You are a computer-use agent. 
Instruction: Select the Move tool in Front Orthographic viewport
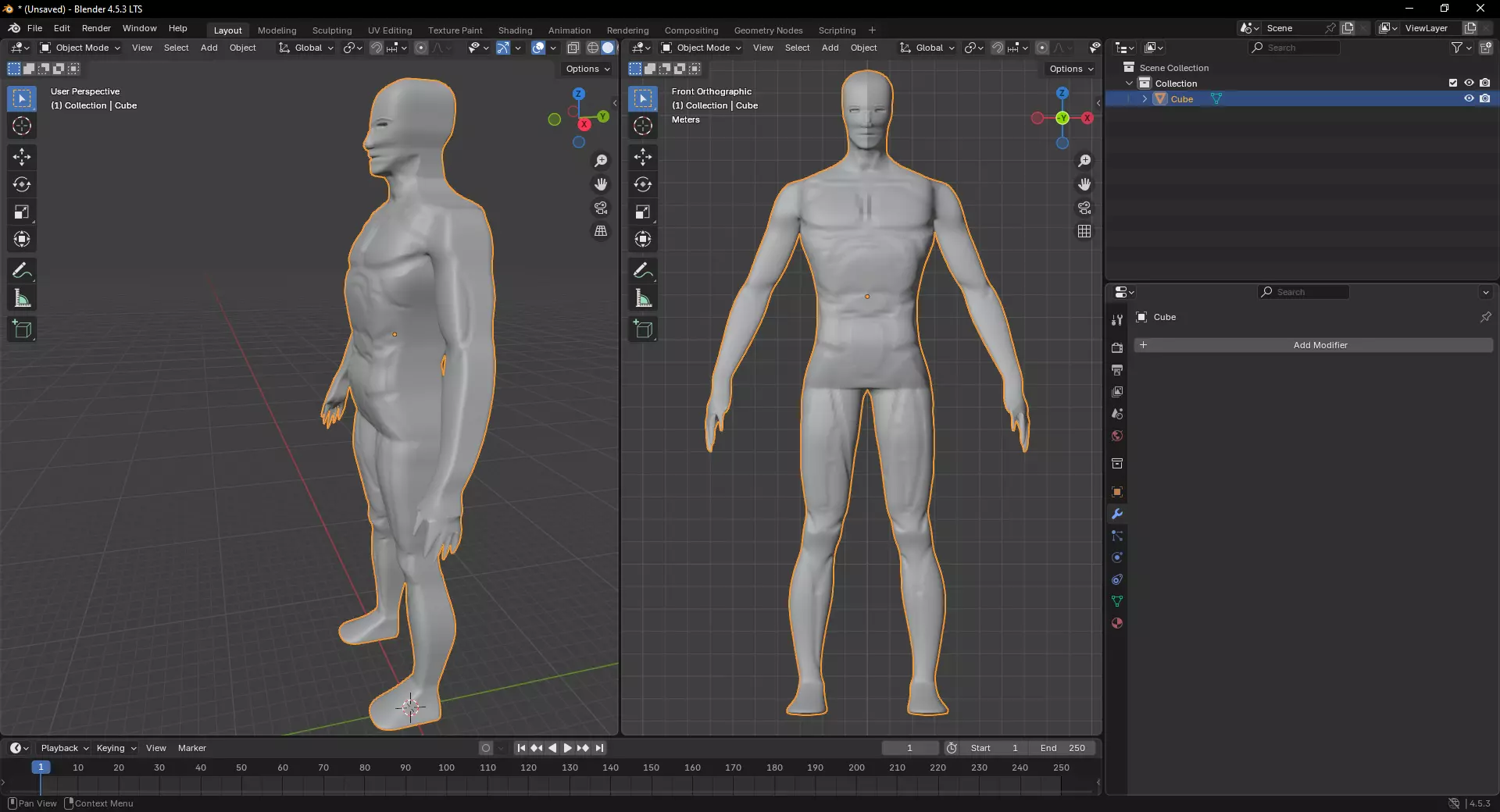(643, 157)
